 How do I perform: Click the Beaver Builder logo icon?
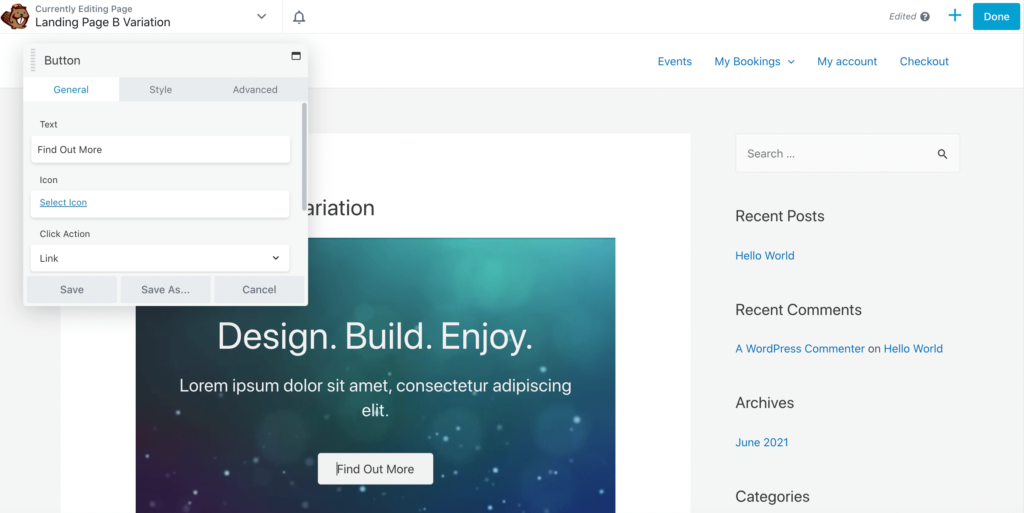15,16
